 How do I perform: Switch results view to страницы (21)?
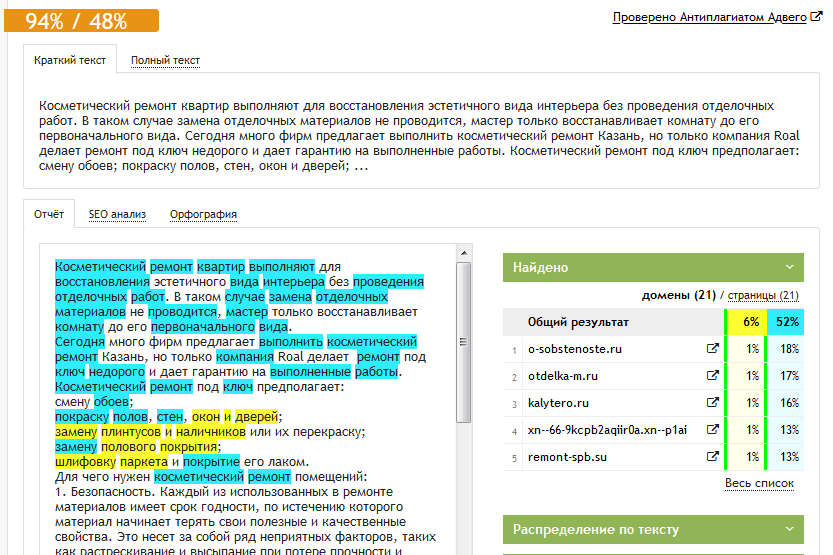763,296
